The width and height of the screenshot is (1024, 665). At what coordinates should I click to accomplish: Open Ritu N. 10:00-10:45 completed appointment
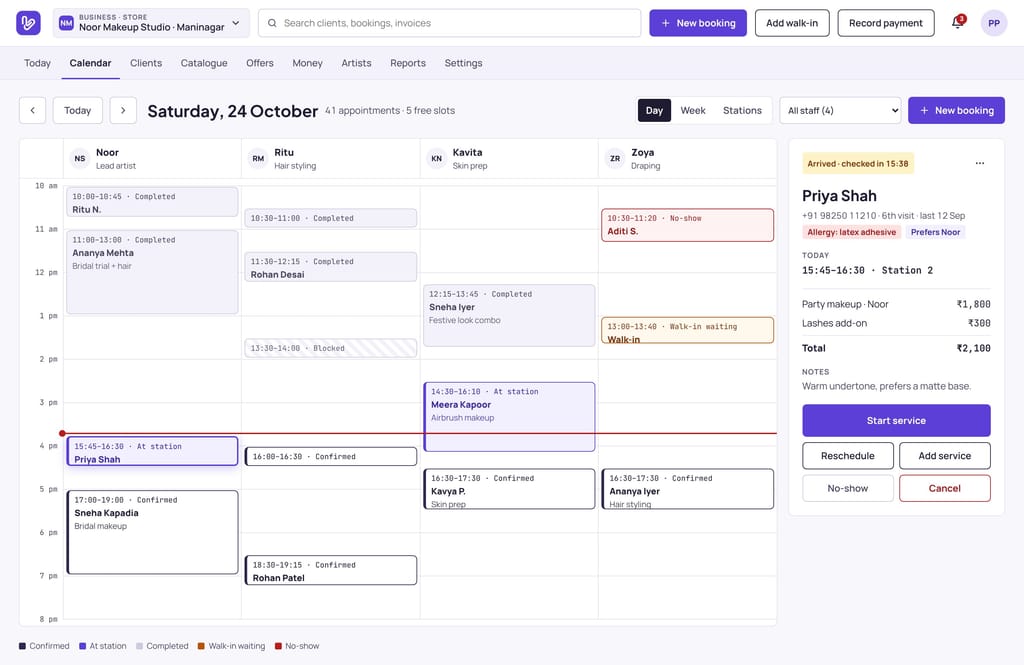click(x=152, y=202)
